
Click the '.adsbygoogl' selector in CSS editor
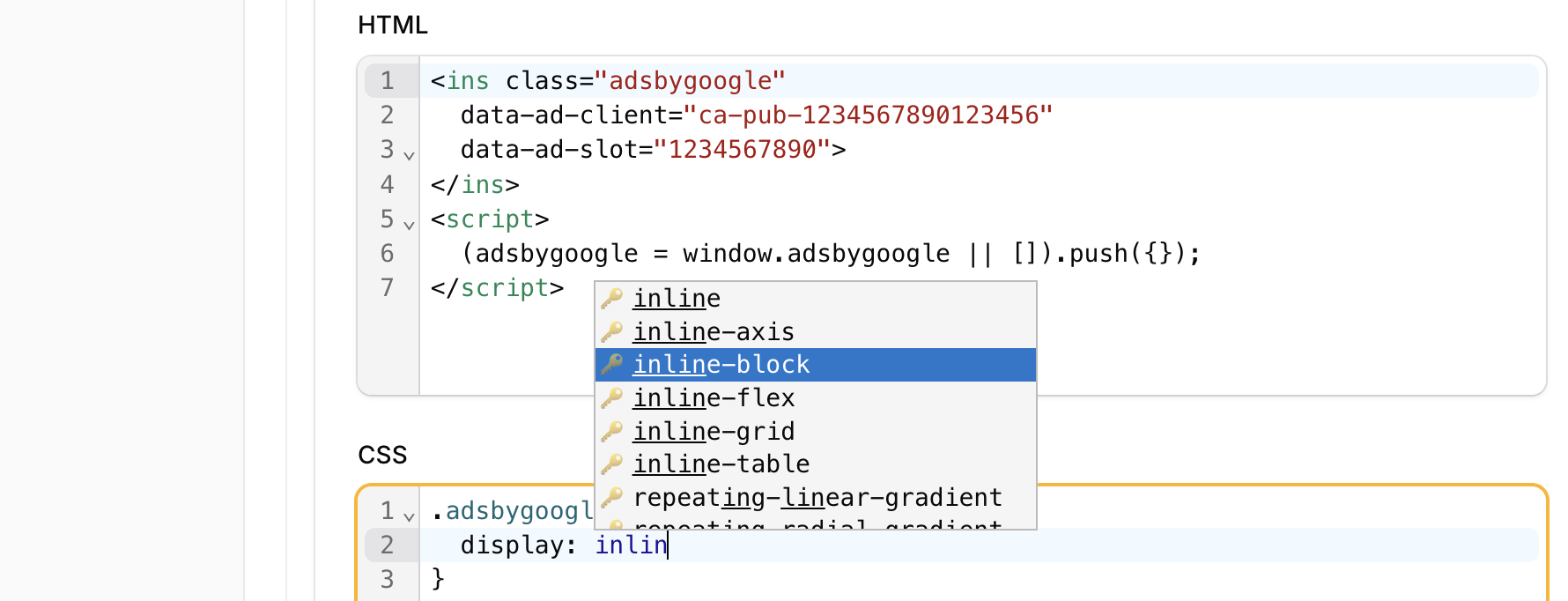513,511
